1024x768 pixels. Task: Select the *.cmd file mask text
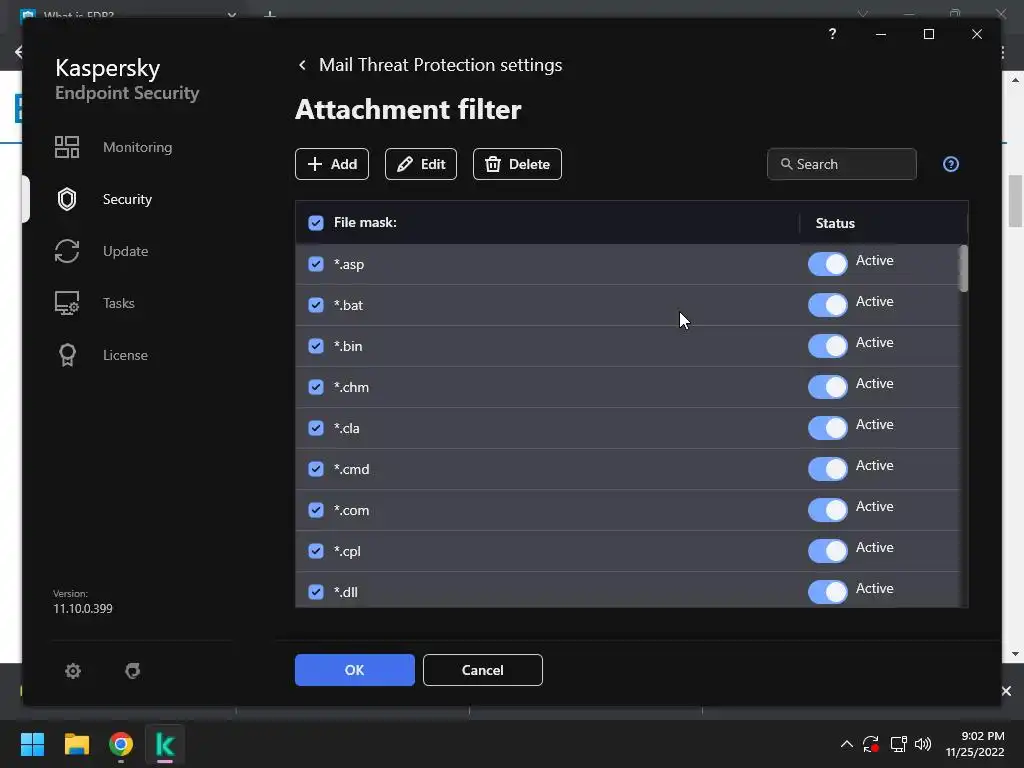click(x=351, y=469)
